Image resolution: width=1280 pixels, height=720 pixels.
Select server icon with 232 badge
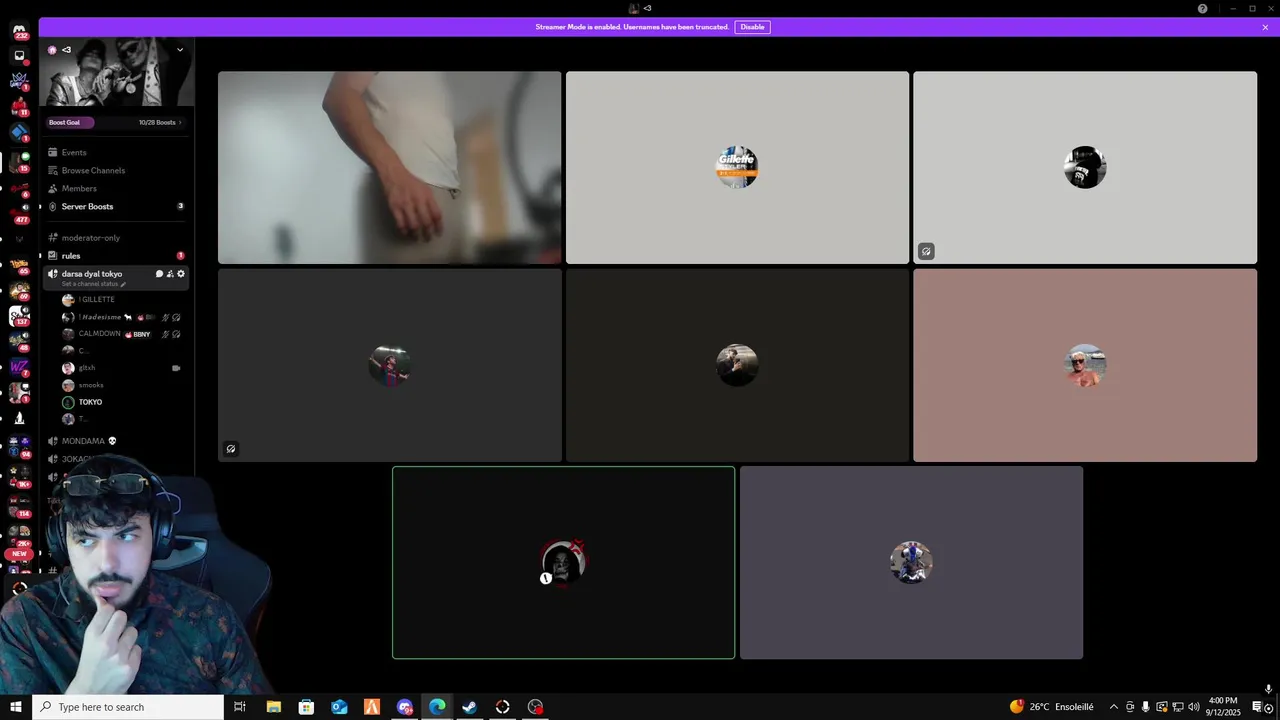tap(19, 31)
